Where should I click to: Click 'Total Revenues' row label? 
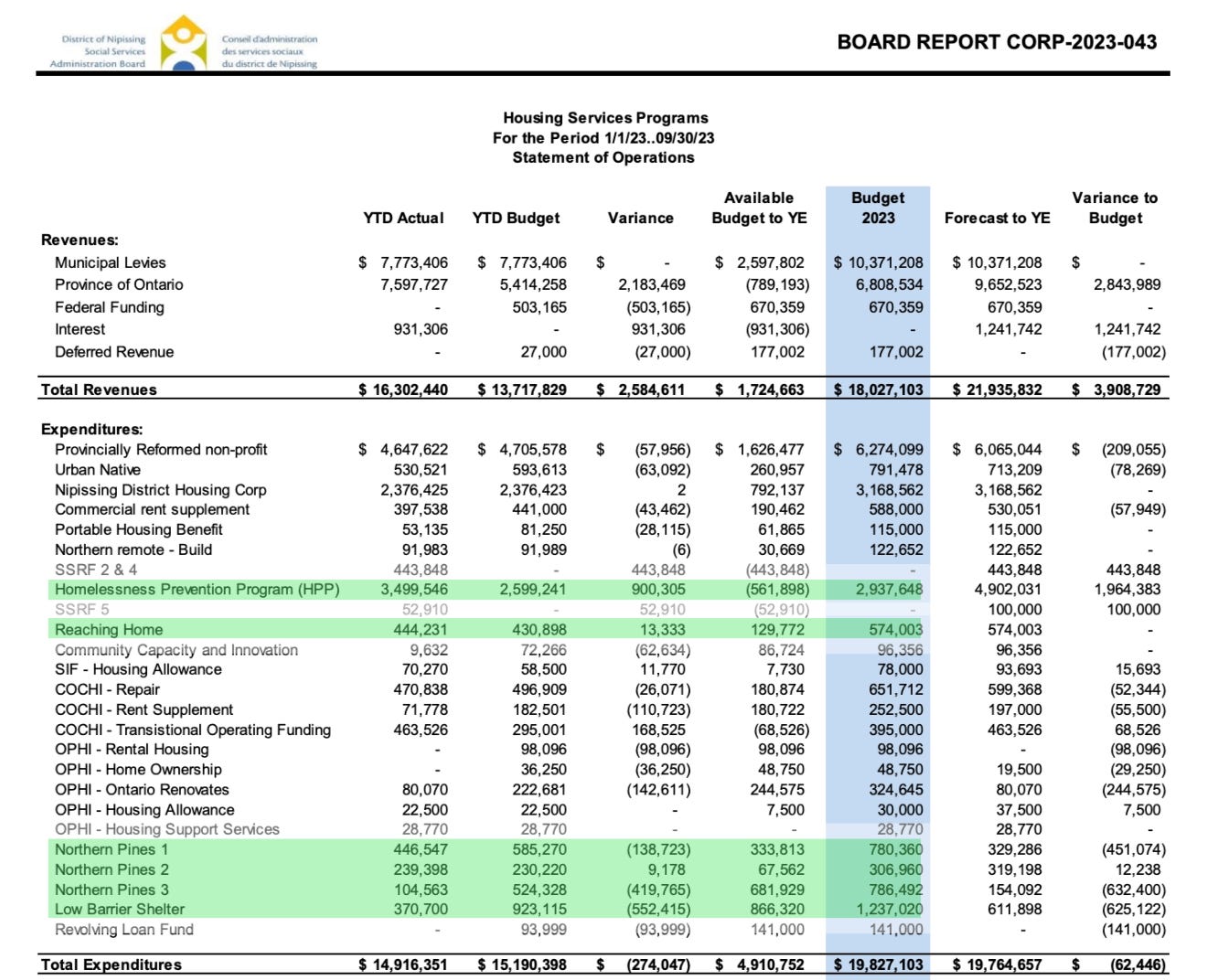coord(99,389)
